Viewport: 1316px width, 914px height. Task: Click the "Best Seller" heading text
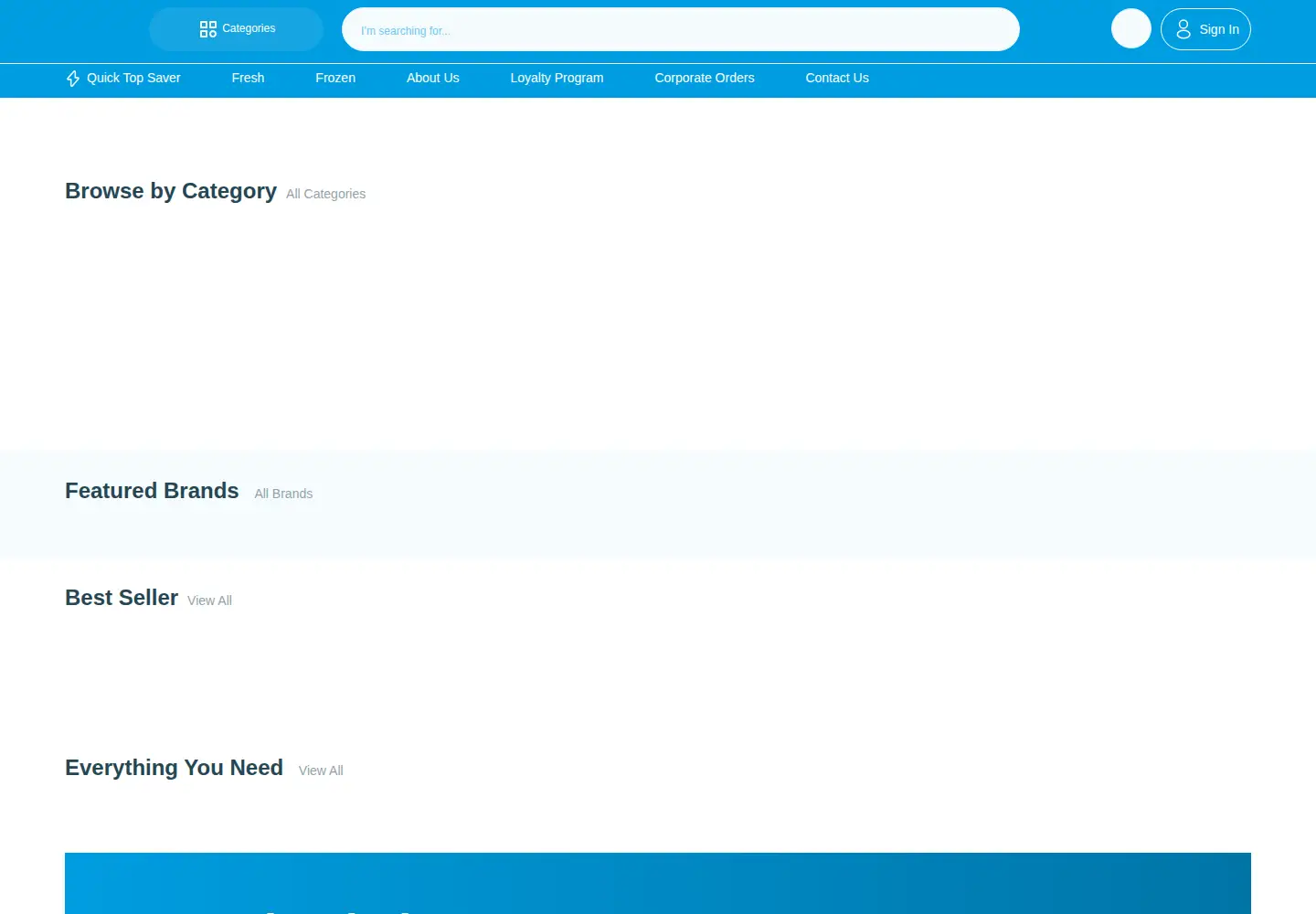point(122,598)
